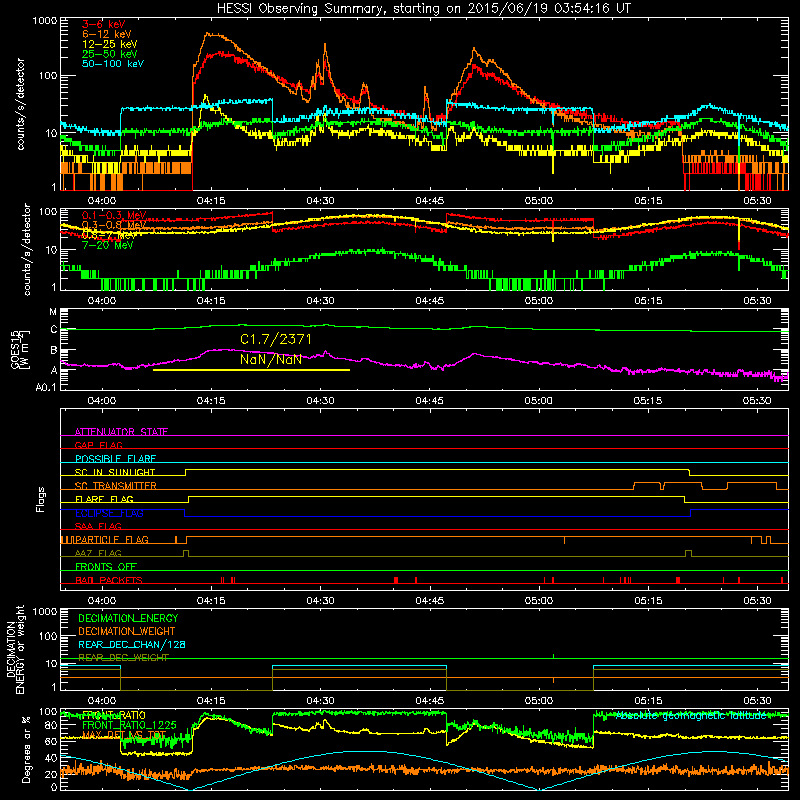The image size is (800, 800).
Task: Select the yellow 12-25 keV legend label
Action: click(x=110, y=44)
